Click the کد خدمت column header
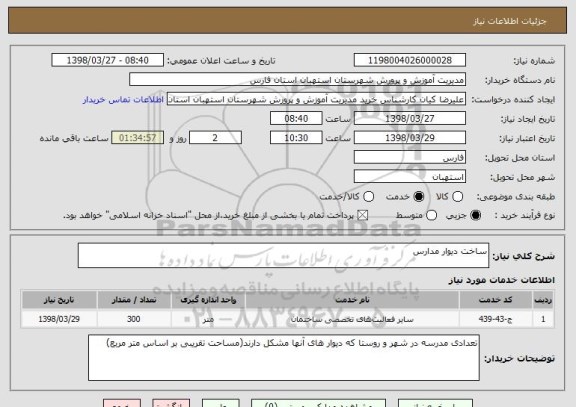This screenshot has width=576, height=407. pyautogui.click(x=496, y=300)
